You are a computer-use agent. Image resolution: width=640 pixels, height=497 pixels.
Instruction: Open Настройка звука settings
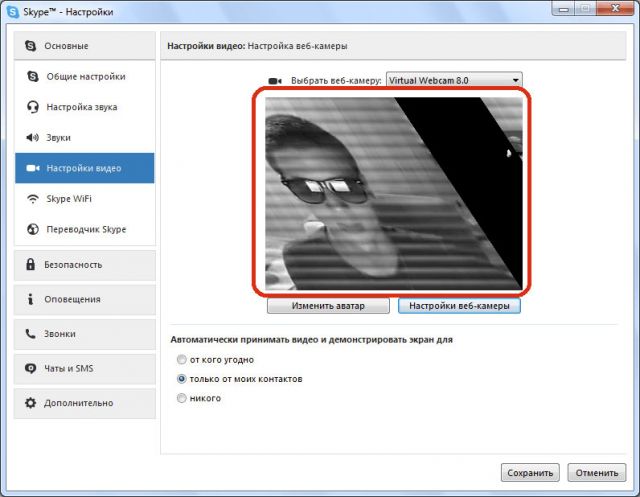85,107
